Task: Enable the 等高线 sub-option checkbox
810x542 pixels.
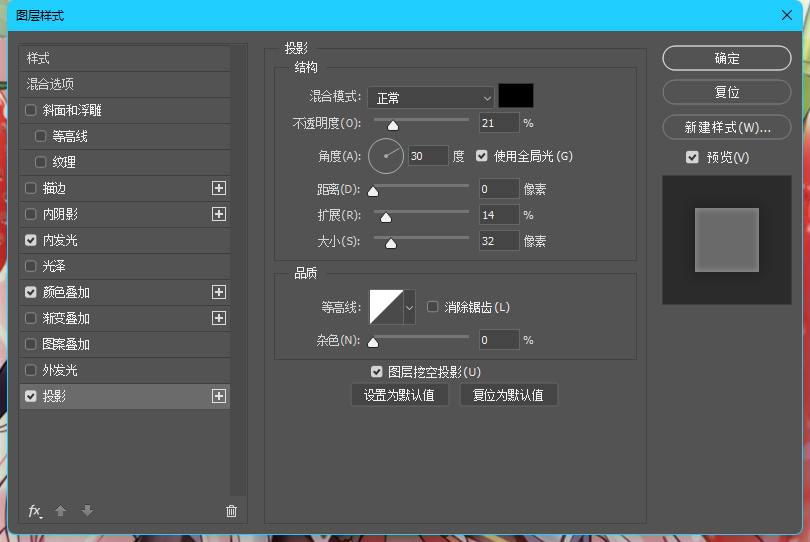Action: pyautogui.click(x=40, y=136)
